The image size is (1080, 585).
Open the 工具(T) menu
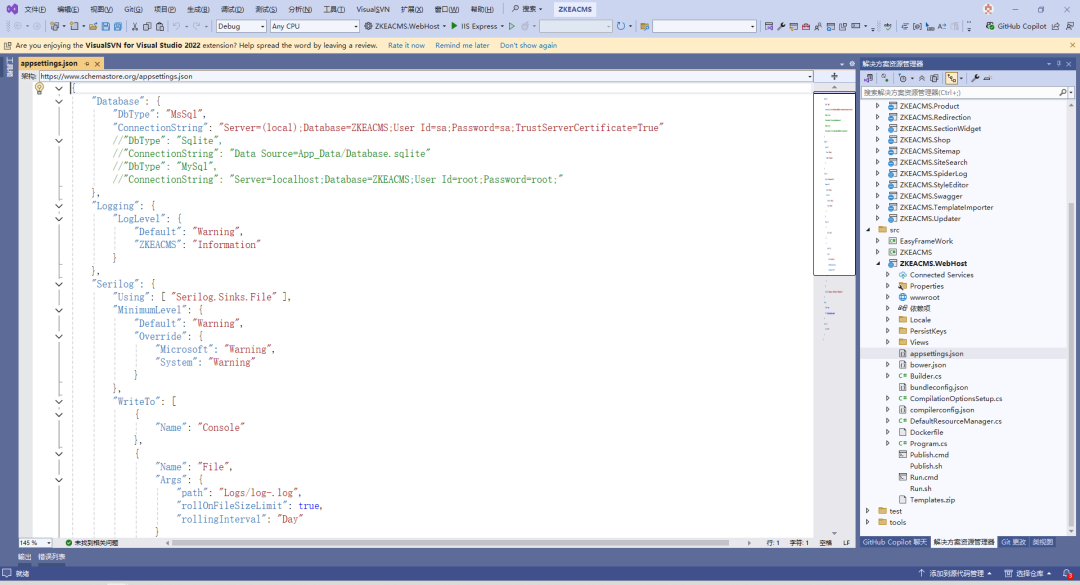click(x=334, y=10)
